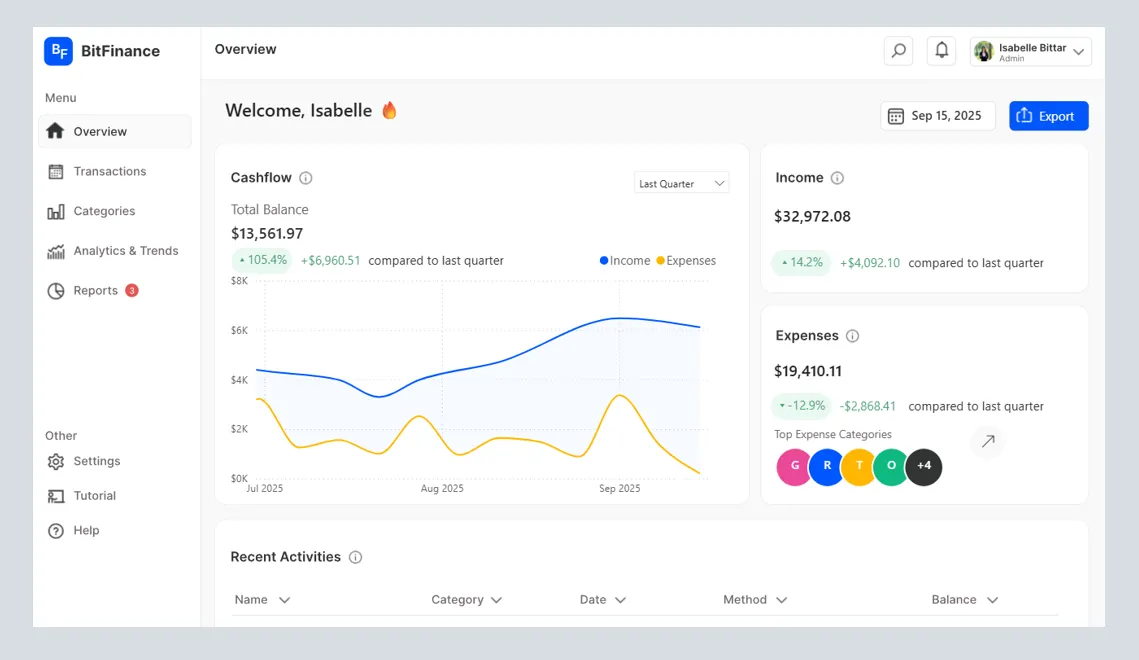Open the Sep 15, 2025 date picker
This screenshot has height=660, width=1139.
(937, 115)
